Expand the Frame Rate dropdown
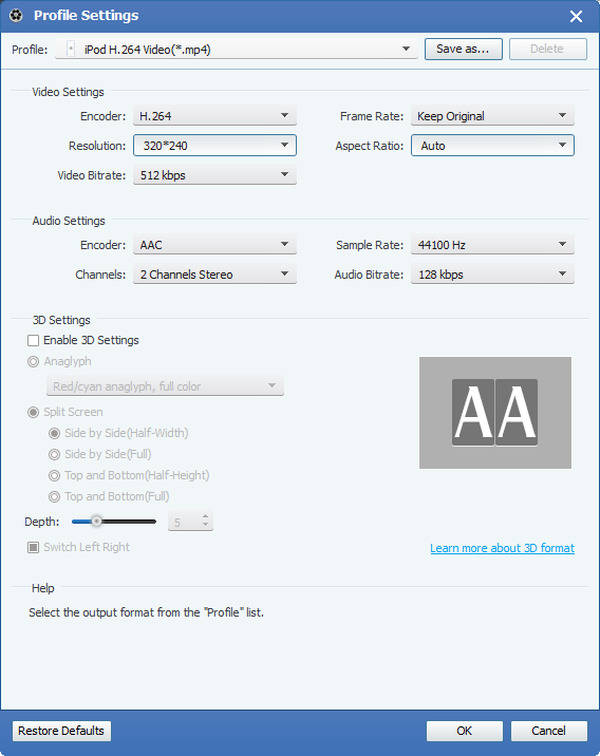 pyautogui.click(x=492, y=116)
